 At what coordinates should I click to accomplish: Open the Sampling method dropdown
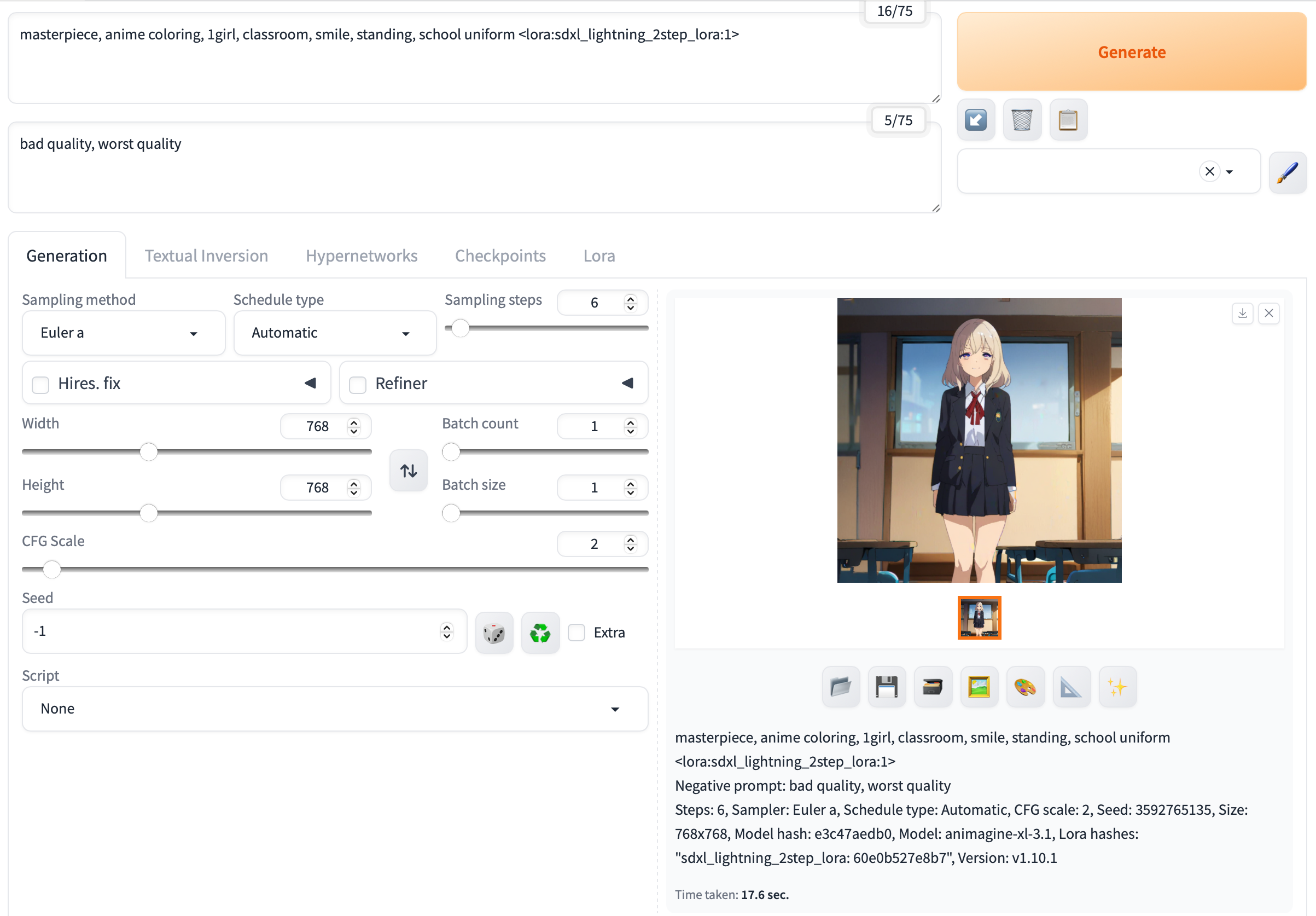(123, 333)
